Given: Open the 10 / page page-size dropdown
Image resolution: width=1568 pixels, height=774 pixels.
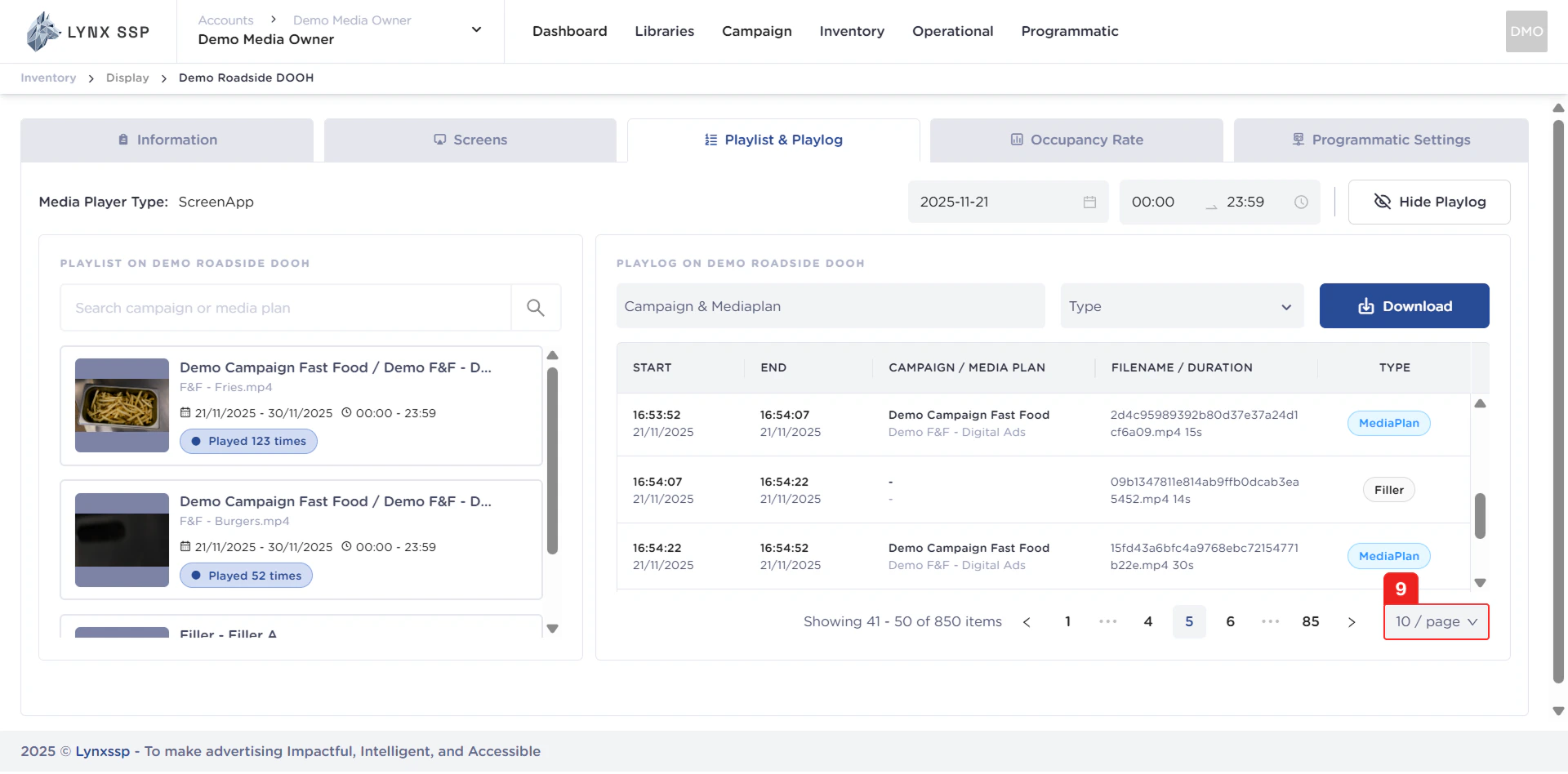Looking at the screenshot, I should pyautogui.click(x=1436, y=621).
